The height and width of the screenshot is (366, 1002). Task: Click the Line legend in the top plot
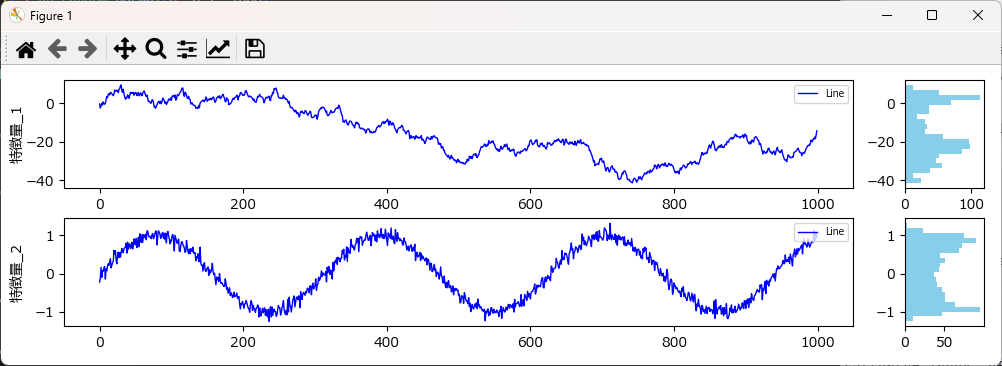(822, 93)
